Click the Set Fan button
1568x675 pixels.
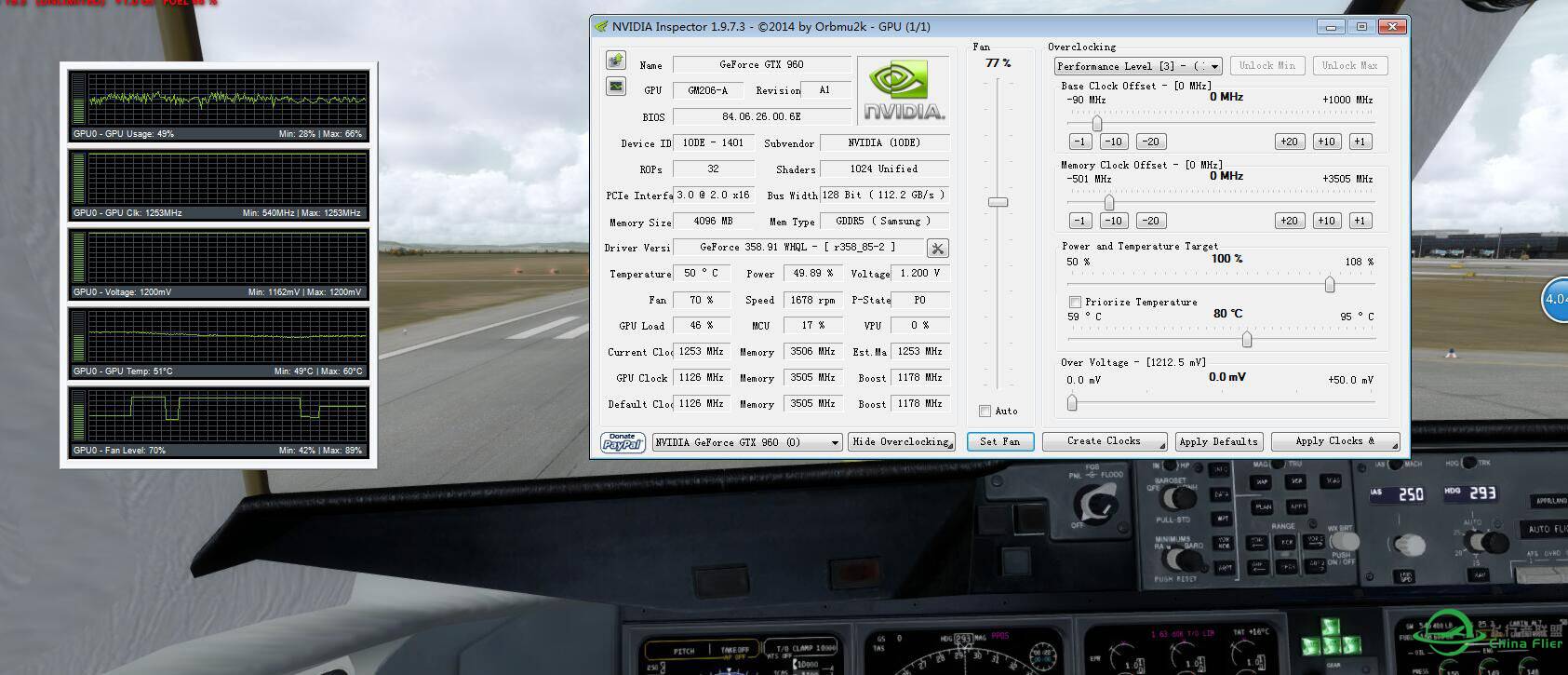[1000, 441]
